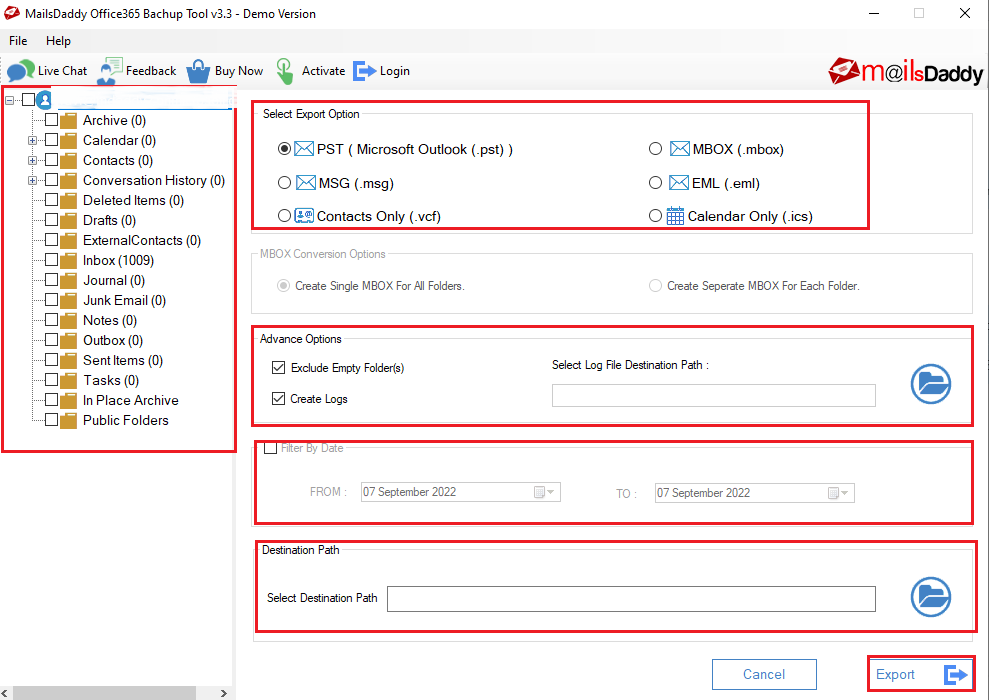Click the MBOX envelope icon
This screenshot has width=989, height=700.
pos(679,149)
